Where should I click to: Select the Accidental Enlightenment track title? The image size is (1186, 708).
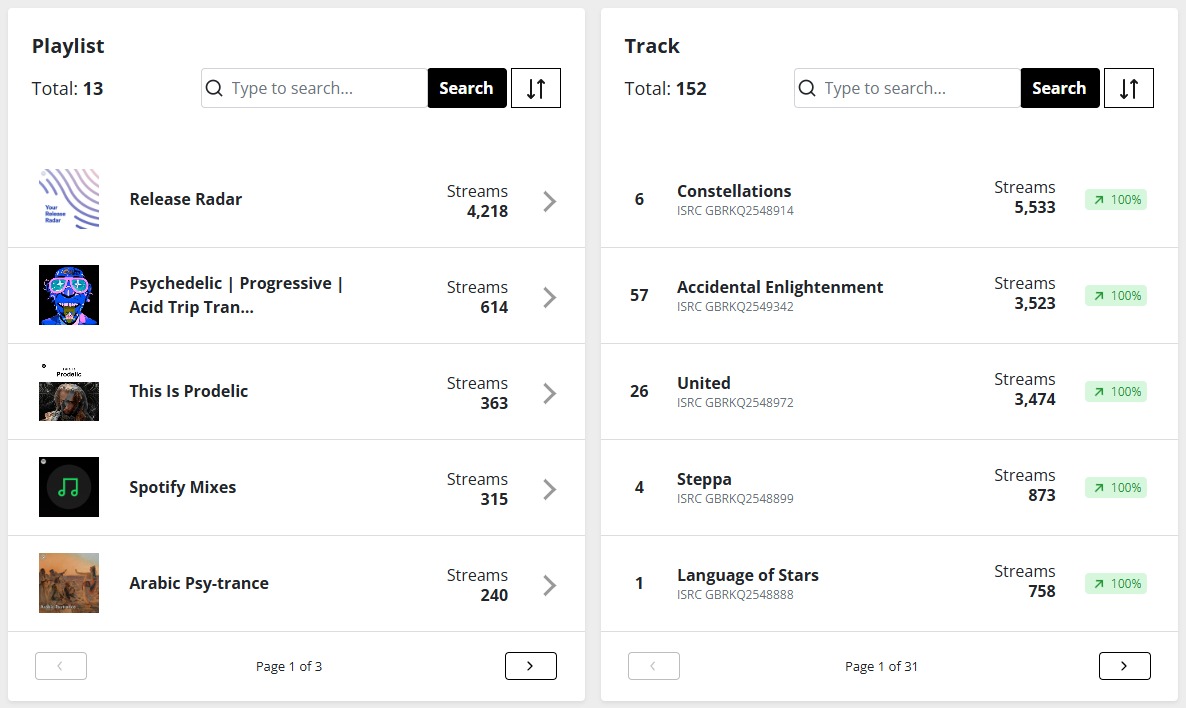tap(779, 287)
